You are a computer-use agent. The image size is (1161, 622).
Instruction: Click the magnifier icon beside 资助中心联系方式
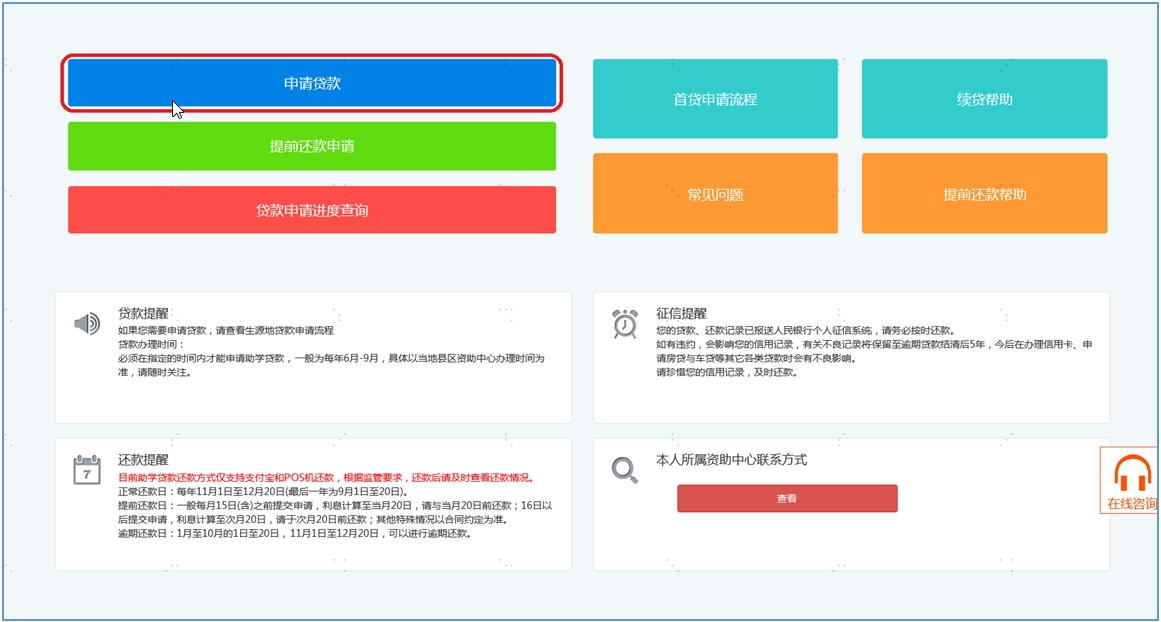click(625, 470)
